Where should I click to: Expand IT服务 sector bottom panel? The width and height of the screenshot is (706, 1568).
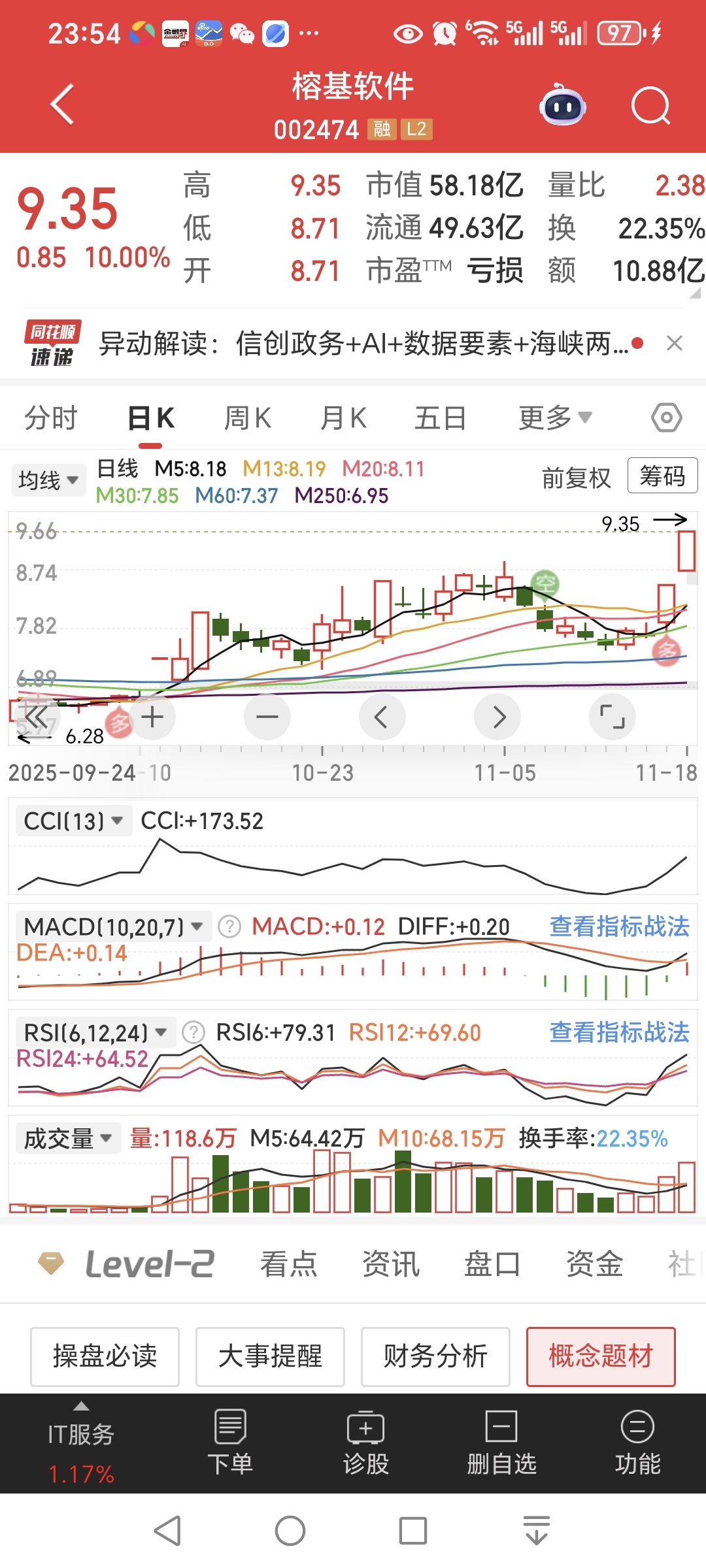(x=81, y=1443)
